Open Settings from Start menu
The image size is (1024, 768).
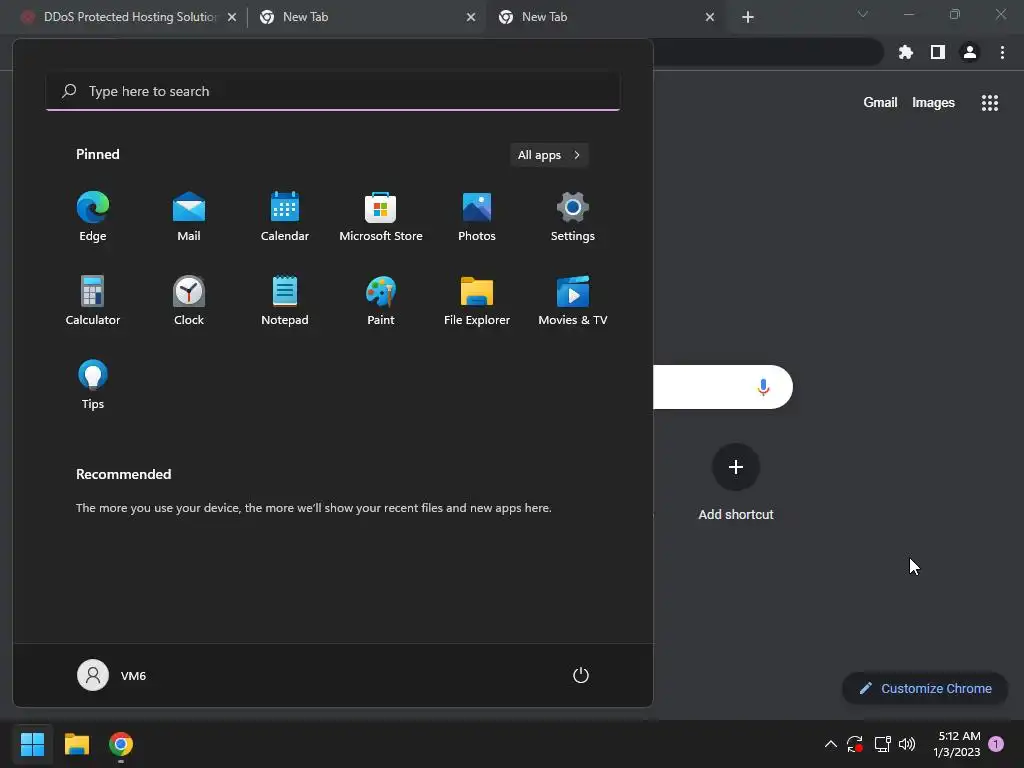[573, 216]
